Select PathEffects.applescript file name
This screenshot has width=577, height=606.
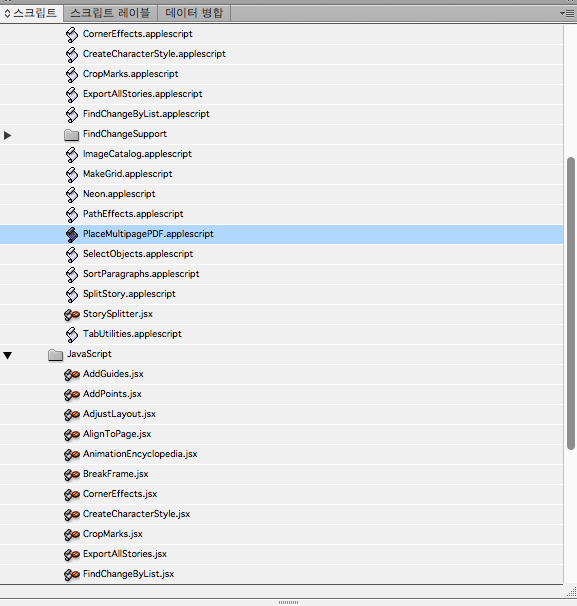pyautogui.click(x=133, y=214)
